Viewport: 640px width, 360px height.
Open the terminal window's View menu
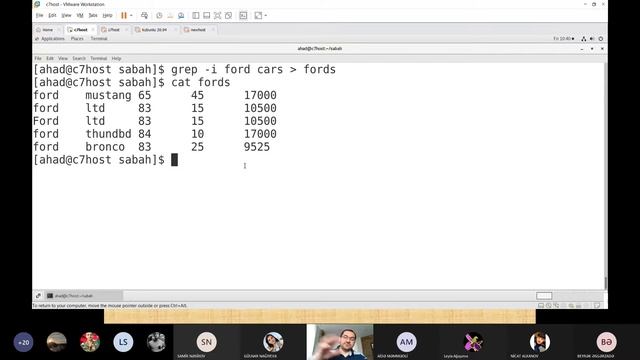[x=63, y=58]
